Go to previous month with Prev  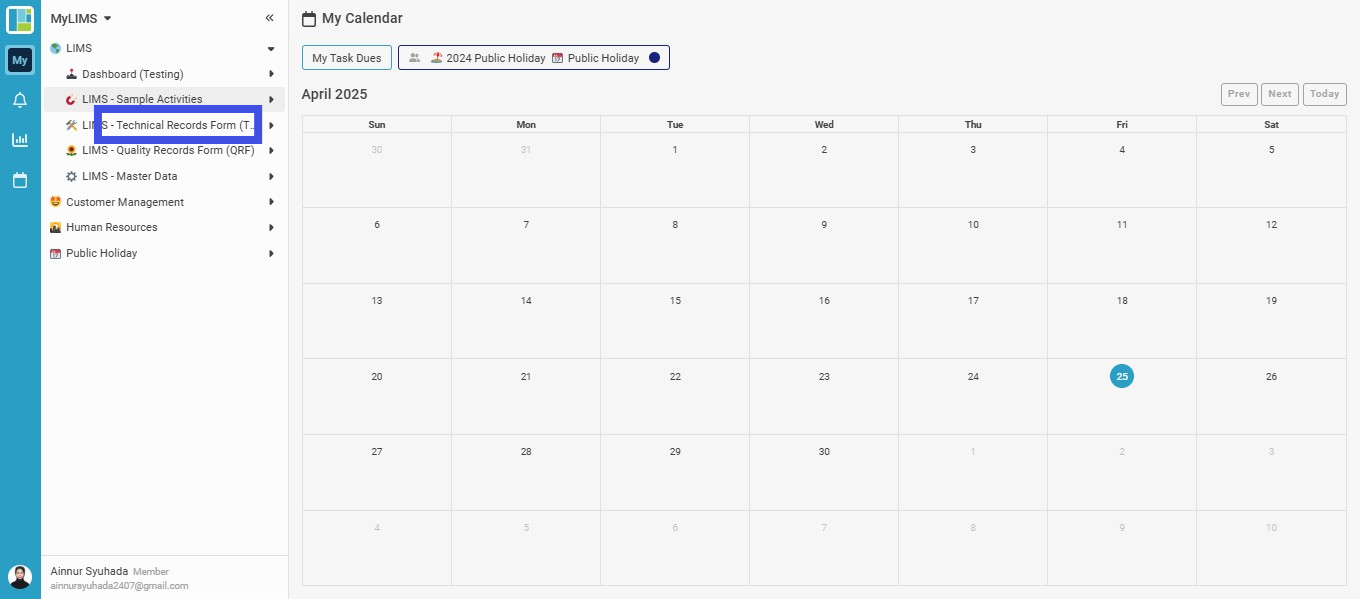pos(1239,94)
